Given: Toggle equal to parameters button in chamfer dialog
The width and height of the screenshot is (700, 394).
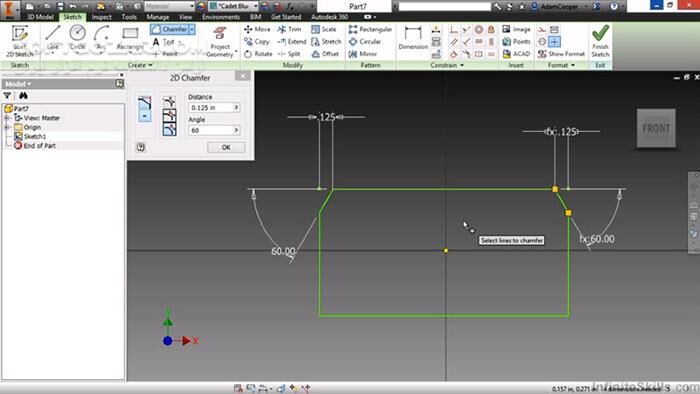Looking at the screenshot, I should coord(144,116).
